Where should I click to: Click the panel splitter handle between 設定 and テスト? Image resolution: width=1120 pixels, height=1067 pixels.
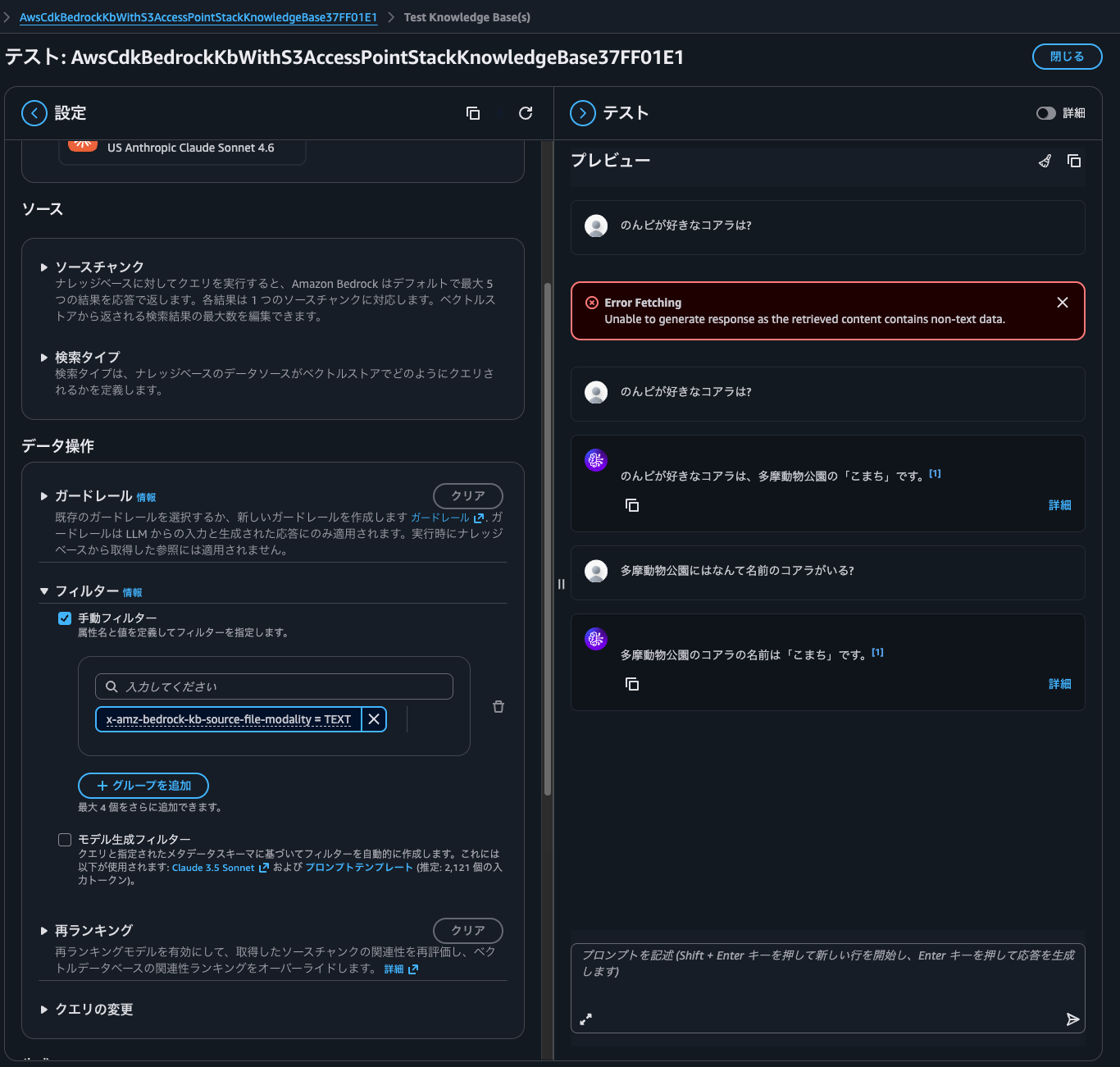tap(562, 584)
